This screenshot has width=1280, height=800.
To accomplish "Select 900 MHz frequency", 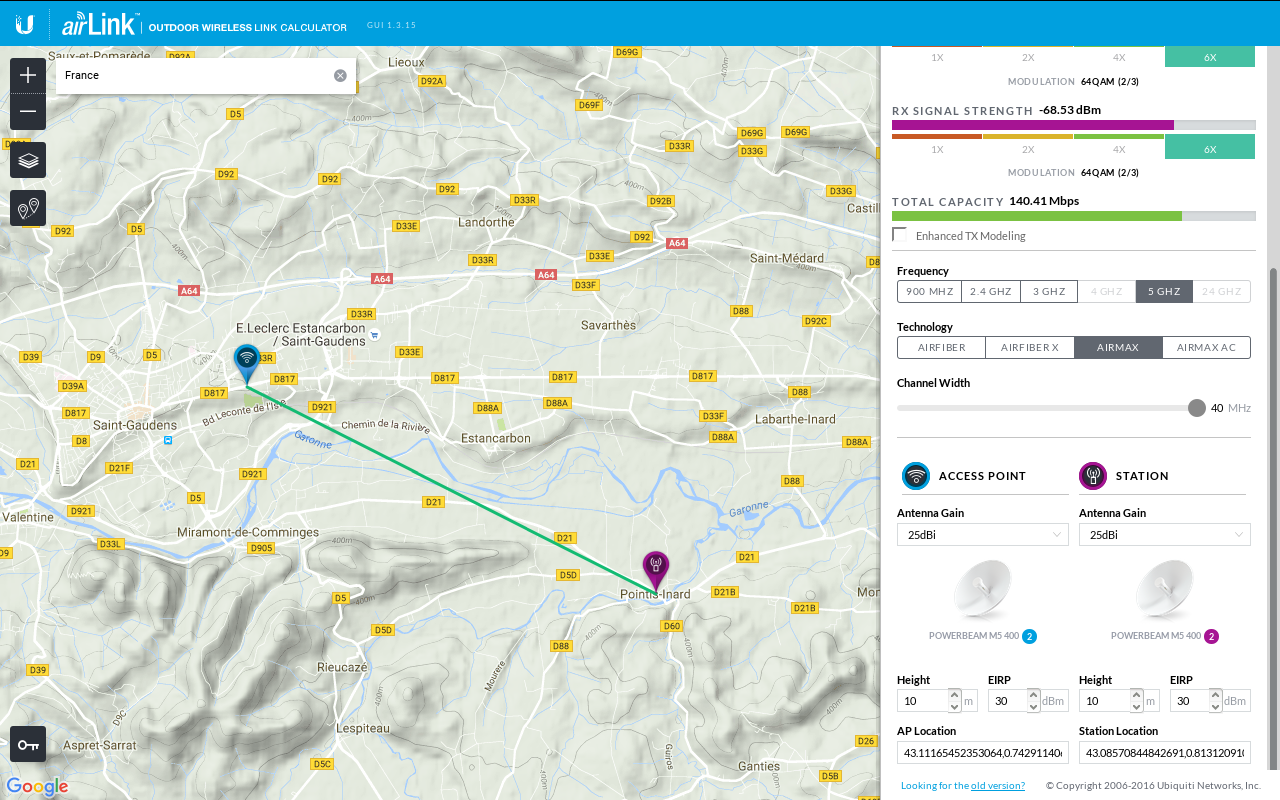I will tap(929, 292).
